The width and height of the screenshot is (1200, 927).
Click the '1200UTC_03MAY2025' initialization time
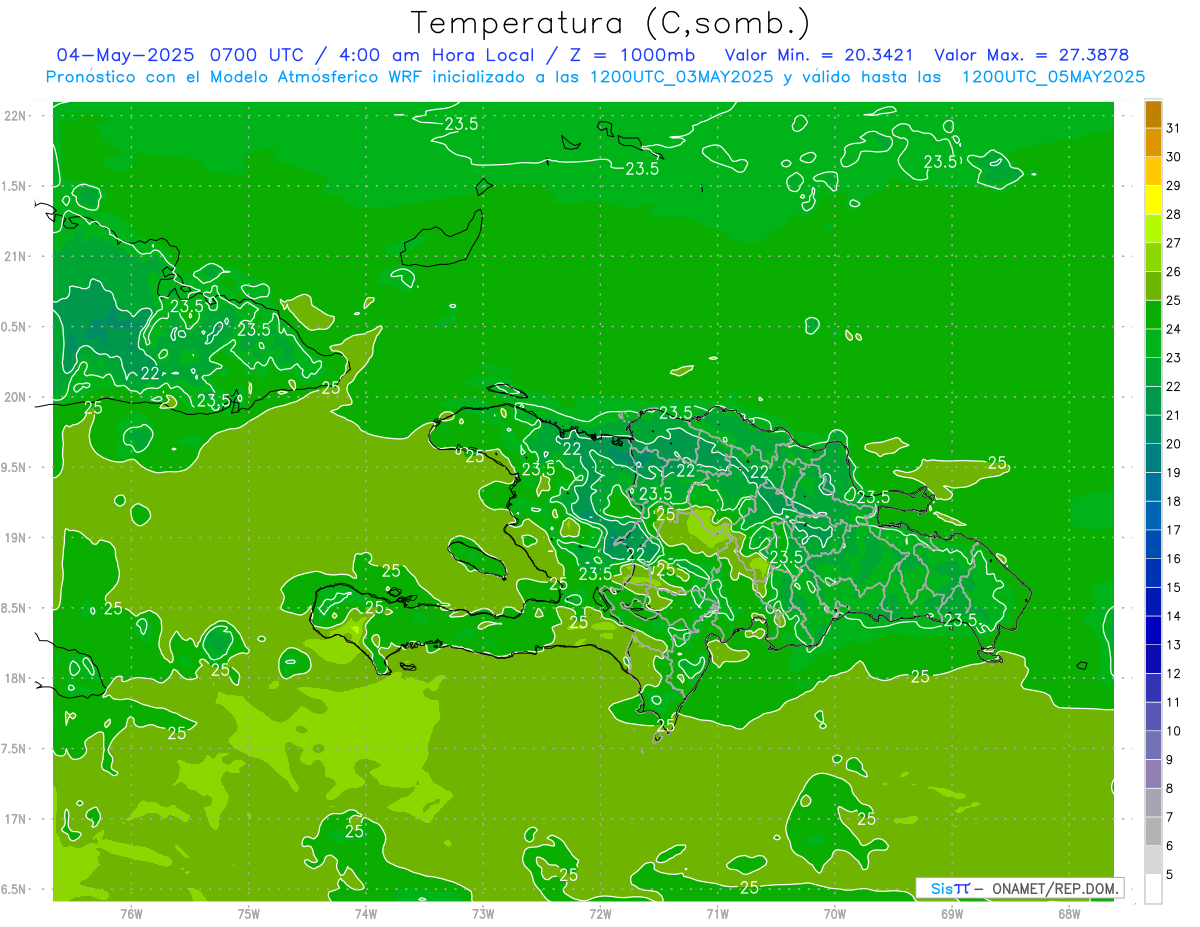click(x=681, y=76)
